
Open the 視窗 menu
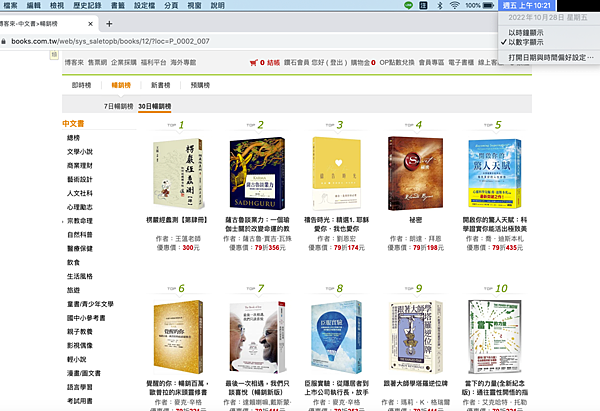(194, 5)
